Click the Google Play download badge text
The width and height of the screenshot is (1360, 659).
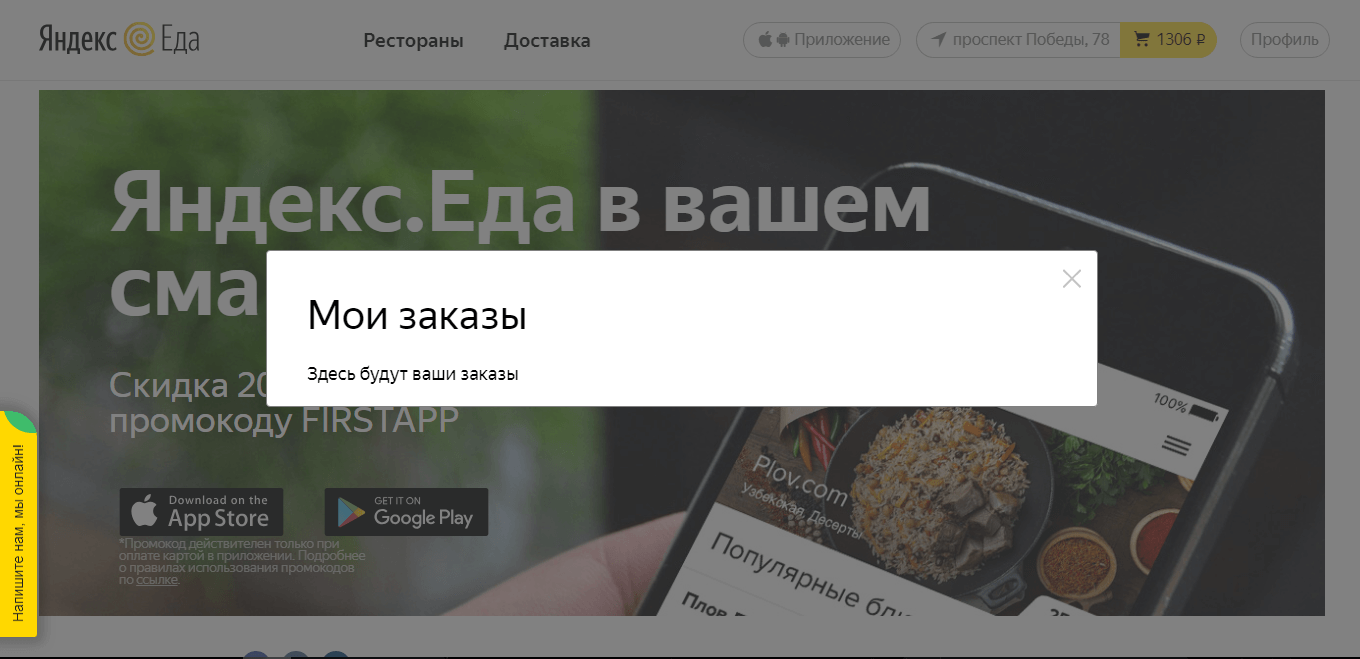pyautogui.click(x=423, y=512)
